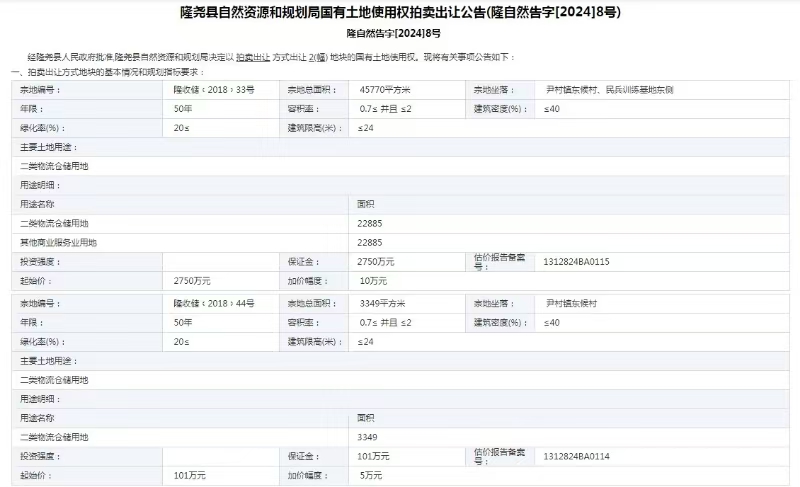The width and height of the screenshot is (800, 487).
Task: Click the bold 隆自然告字[2024]8号 subtitle below the title
Action: click(x=399, y=33)
